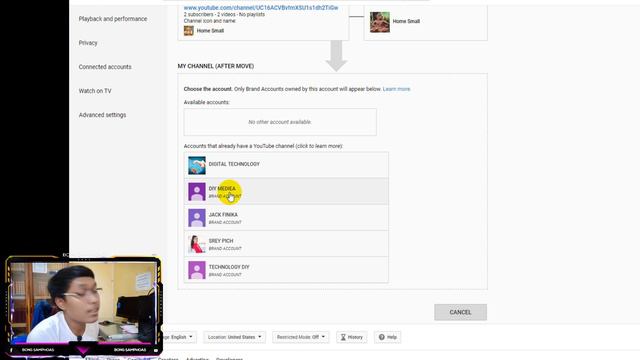The image size is (640, 360).
Task: Click the DIY MEDIEA avatar icon
Action: [197, 191]
